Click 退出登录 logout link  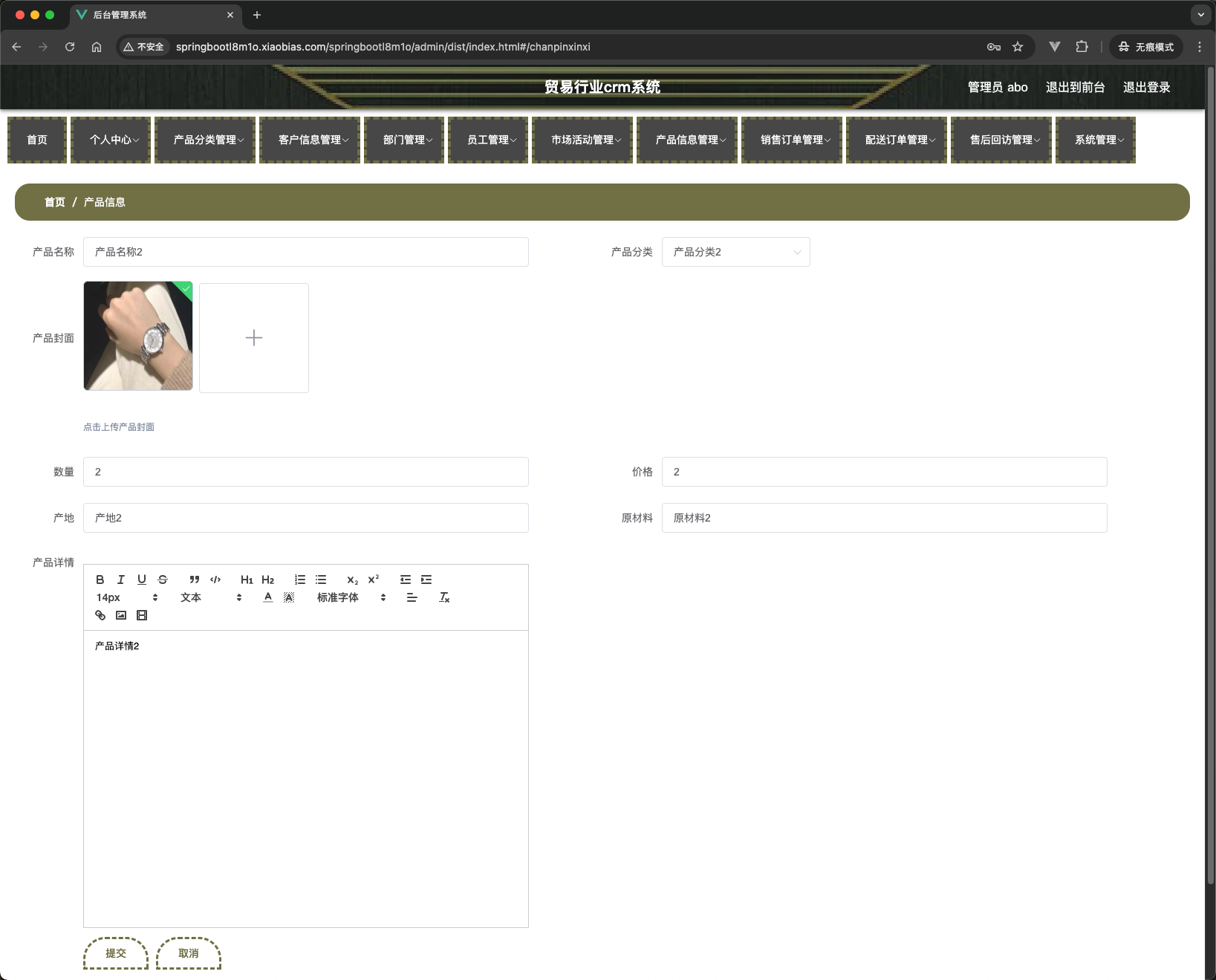coord(1146,87)
